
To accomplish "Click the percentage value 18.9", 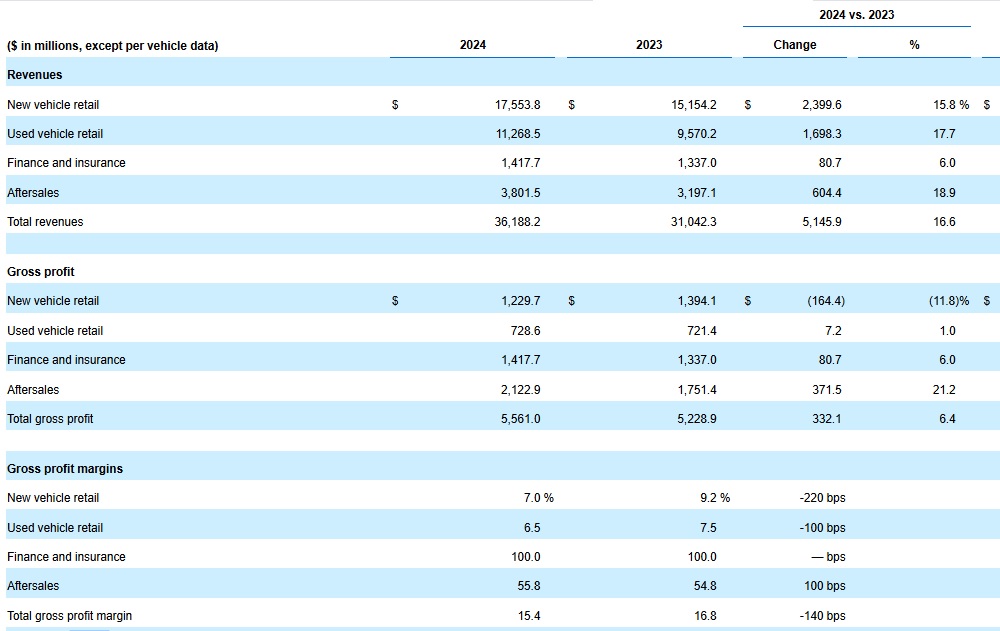I will click(945, 193).
